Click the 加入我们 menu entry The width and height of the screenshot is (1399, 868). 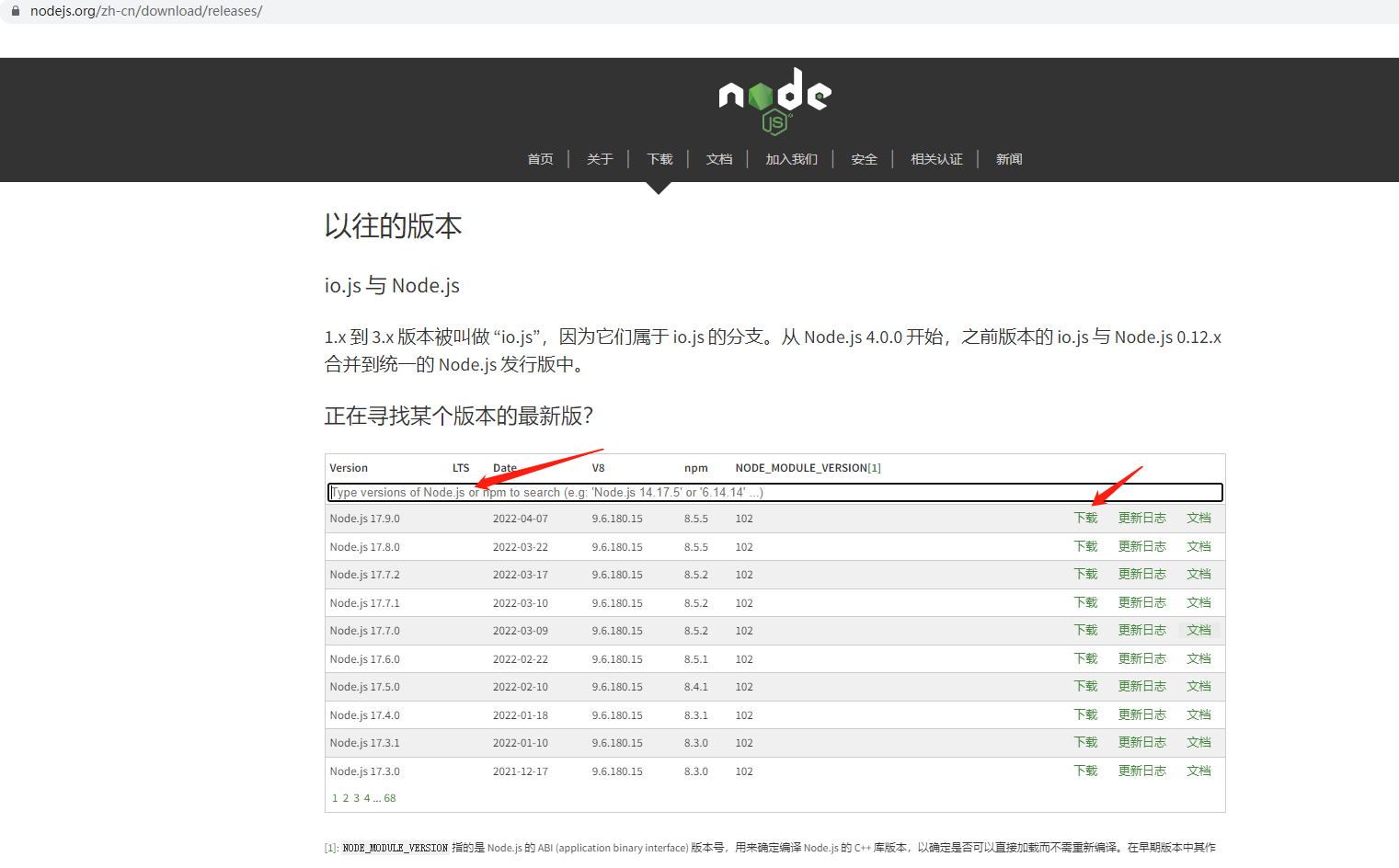790,158
